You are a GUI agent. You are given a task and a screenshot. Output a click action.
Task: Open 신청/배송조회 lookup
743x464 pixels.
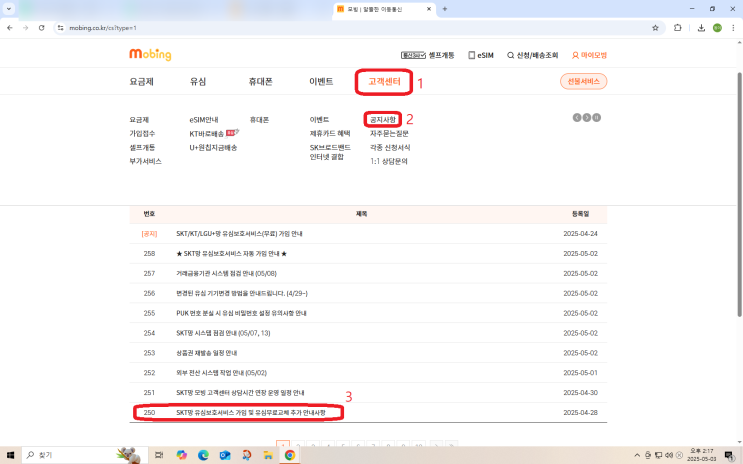[533, 55]
